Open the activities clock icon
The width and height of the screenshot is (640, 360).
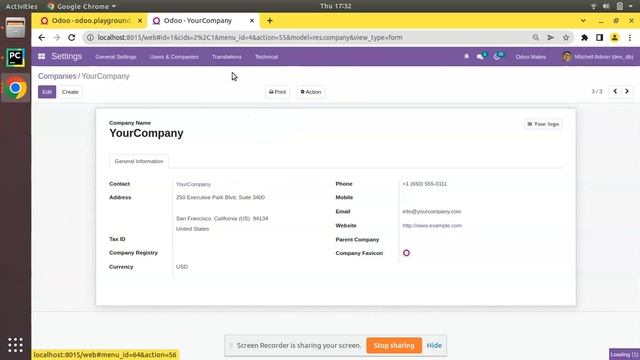pyautogui.click(x=498, y=56)
